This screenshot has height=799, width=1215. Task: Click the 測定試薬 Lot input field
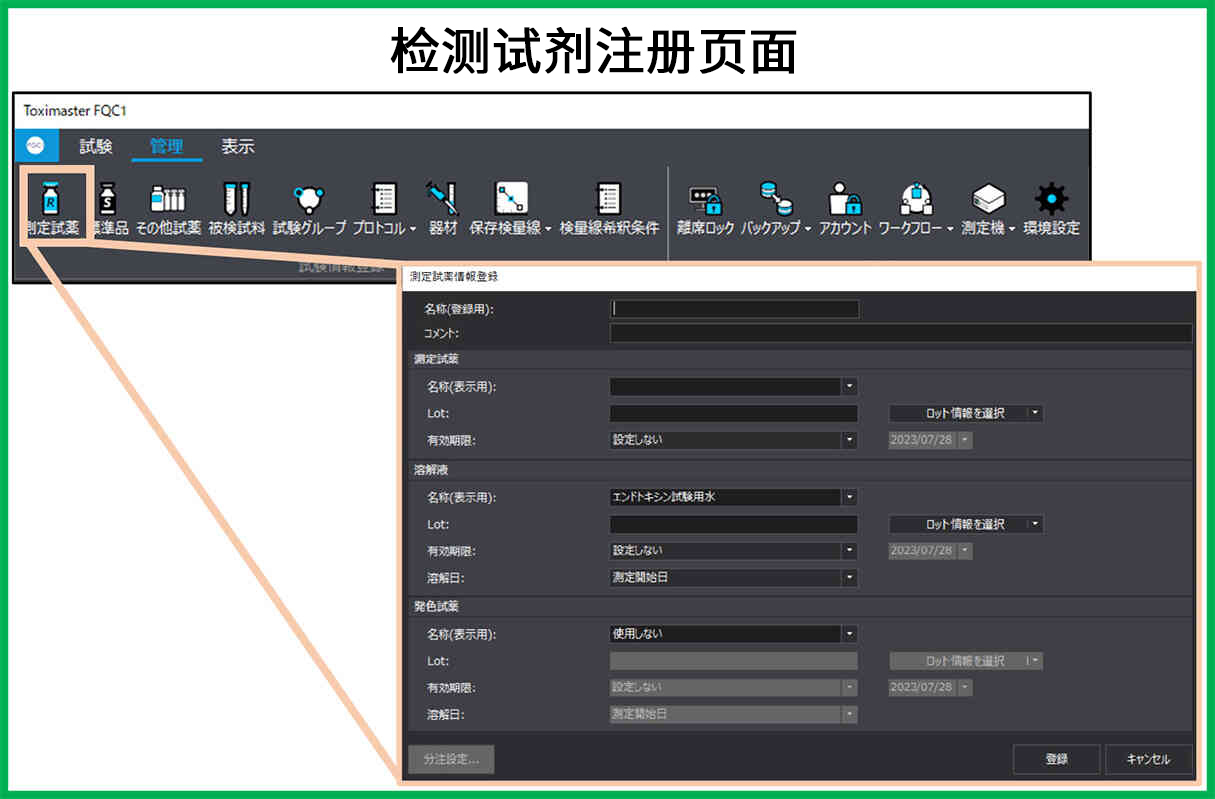pos(734,413)
